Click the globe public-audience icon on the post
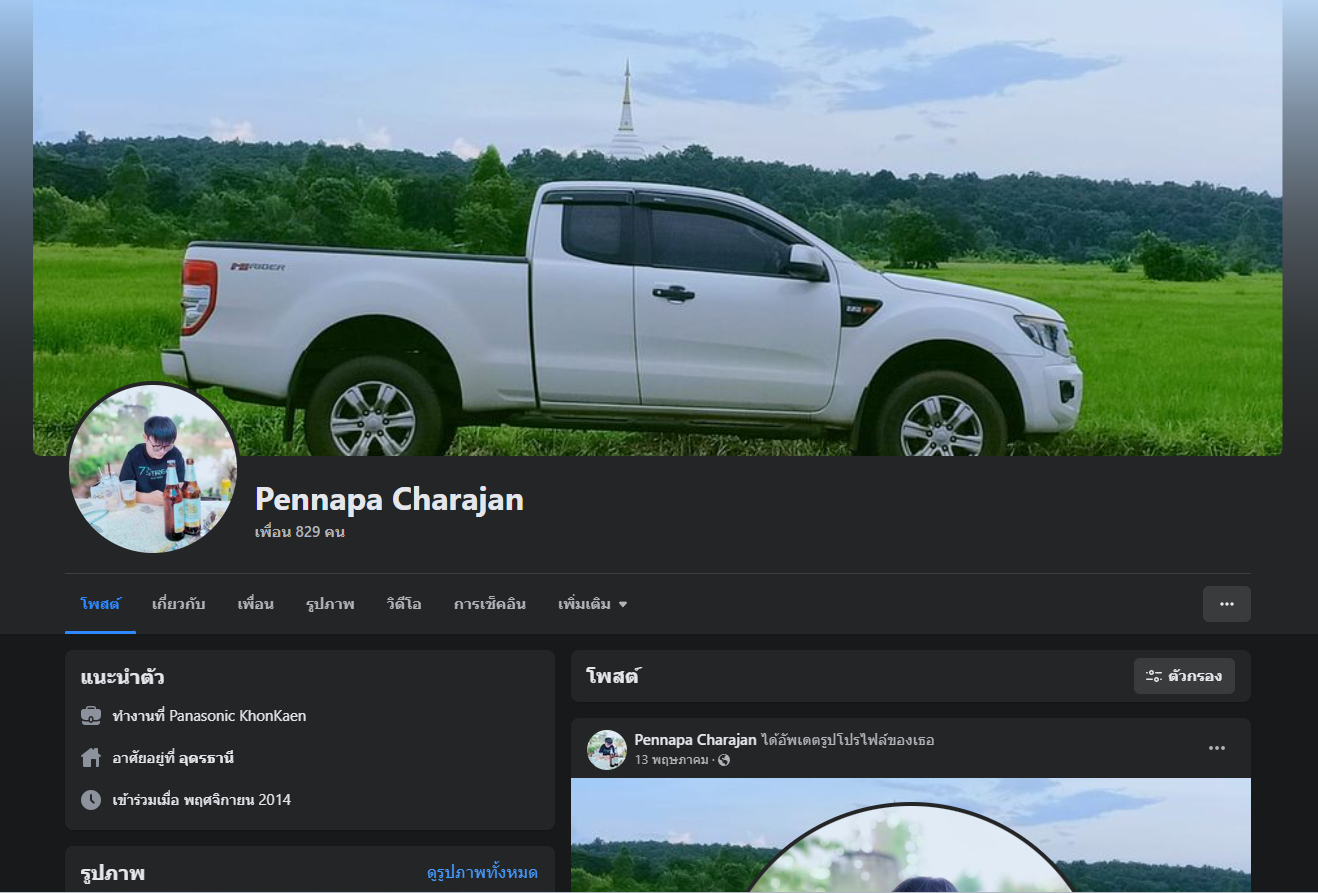The image size is (1318, 893). tap(724, 760)
